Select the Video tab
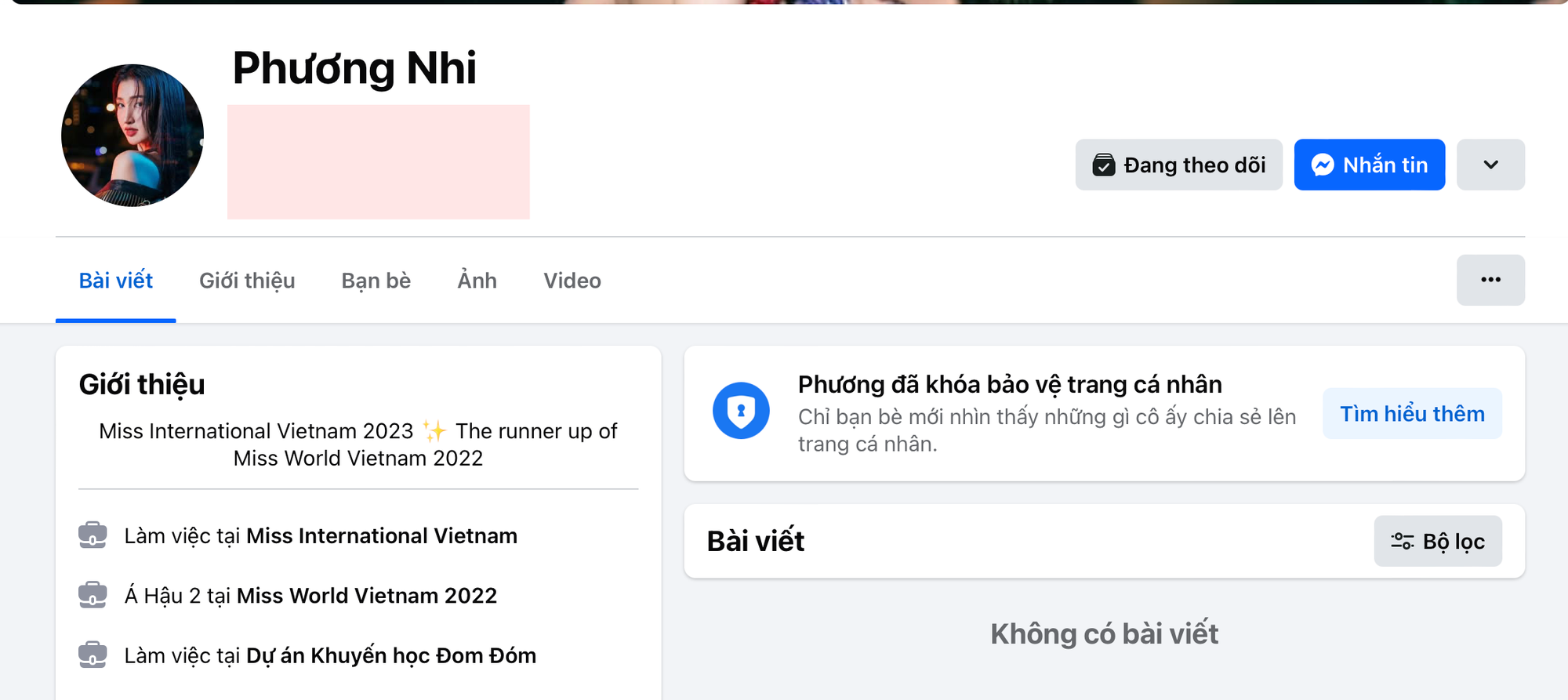1568x700 pixels. pyautogui.click(x=572, y=280)
